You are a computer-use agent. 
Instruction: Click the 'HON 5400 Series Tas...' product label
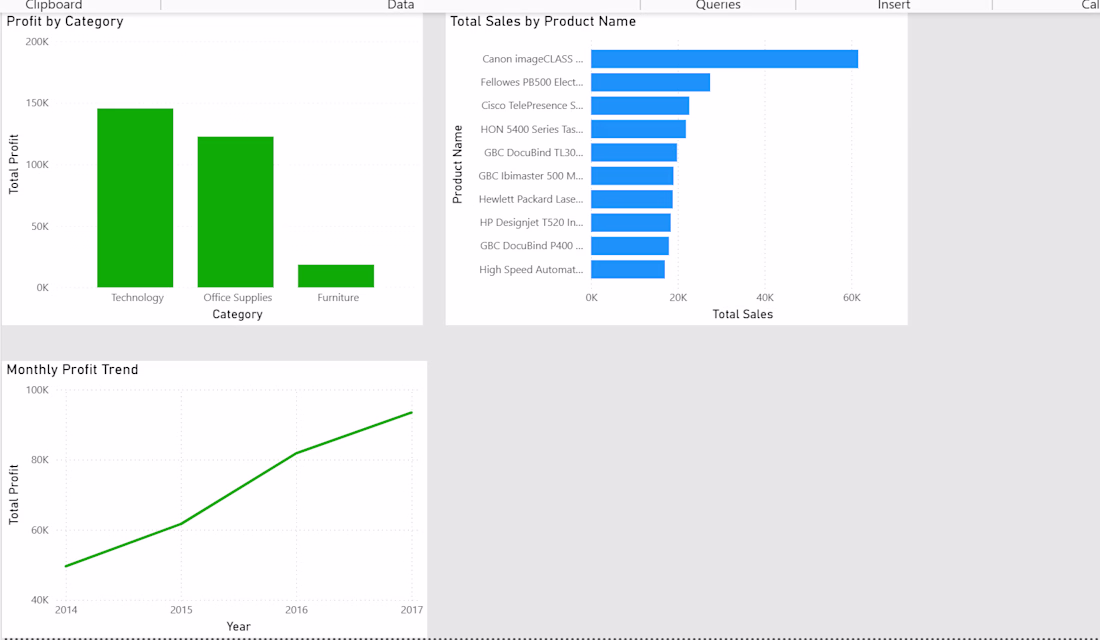pos(532,129)
